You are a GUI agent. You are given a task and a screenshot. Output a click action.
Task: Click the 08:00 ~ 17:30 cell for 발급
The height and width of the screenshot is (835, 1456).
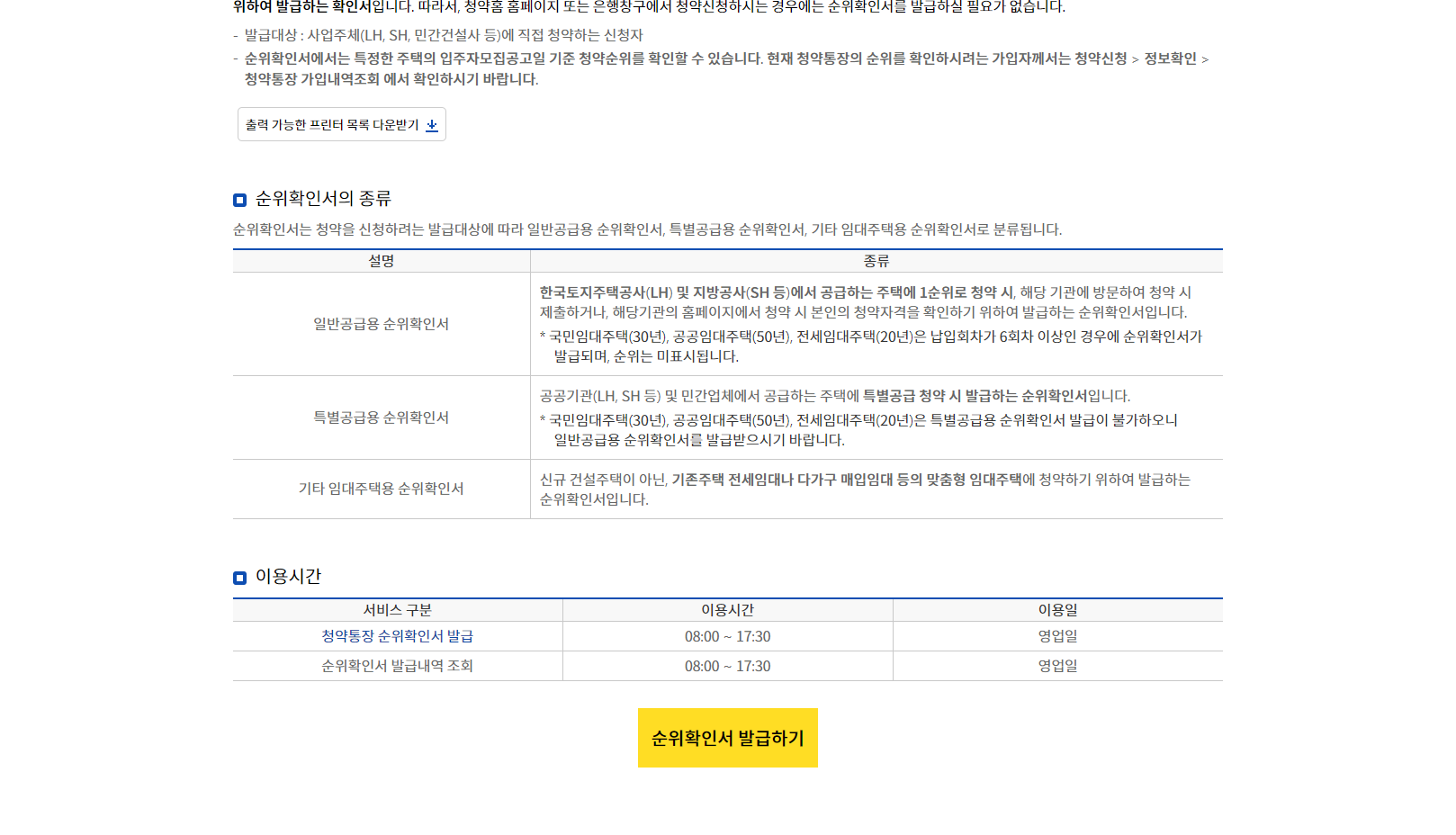point(726,635)
